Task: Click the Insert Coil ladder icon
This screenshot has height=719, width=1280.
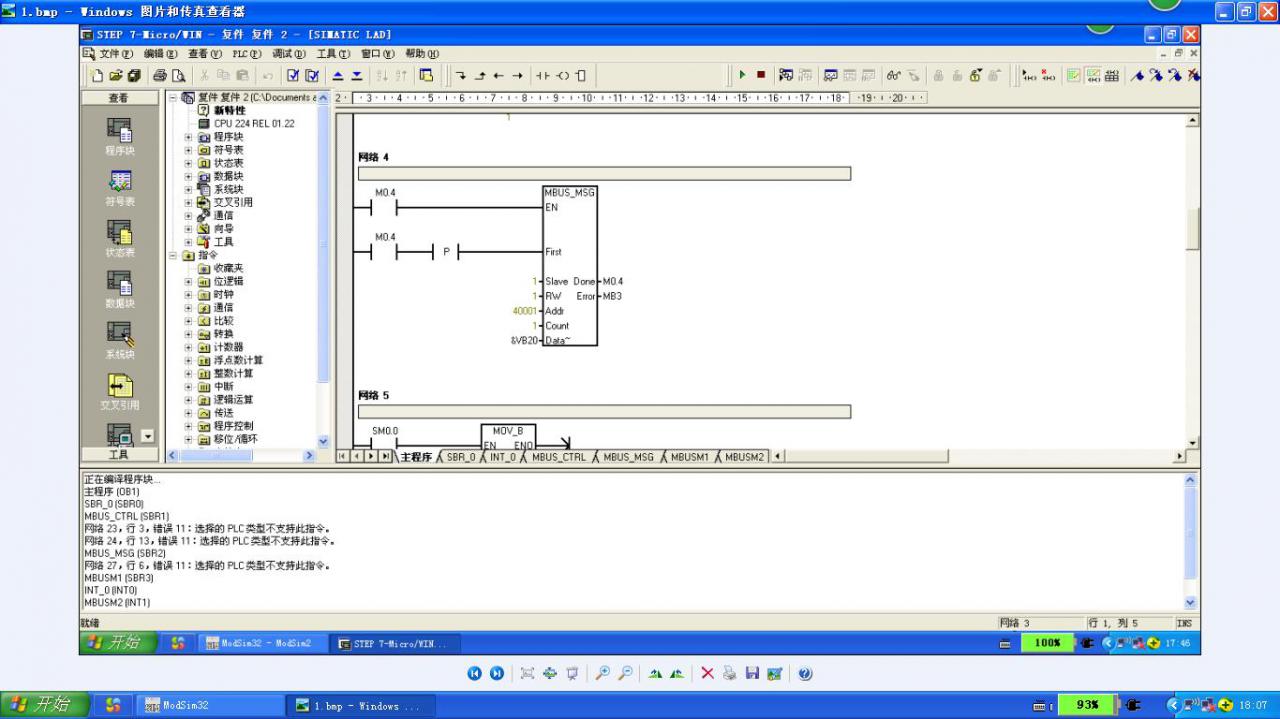Action: 562,75
